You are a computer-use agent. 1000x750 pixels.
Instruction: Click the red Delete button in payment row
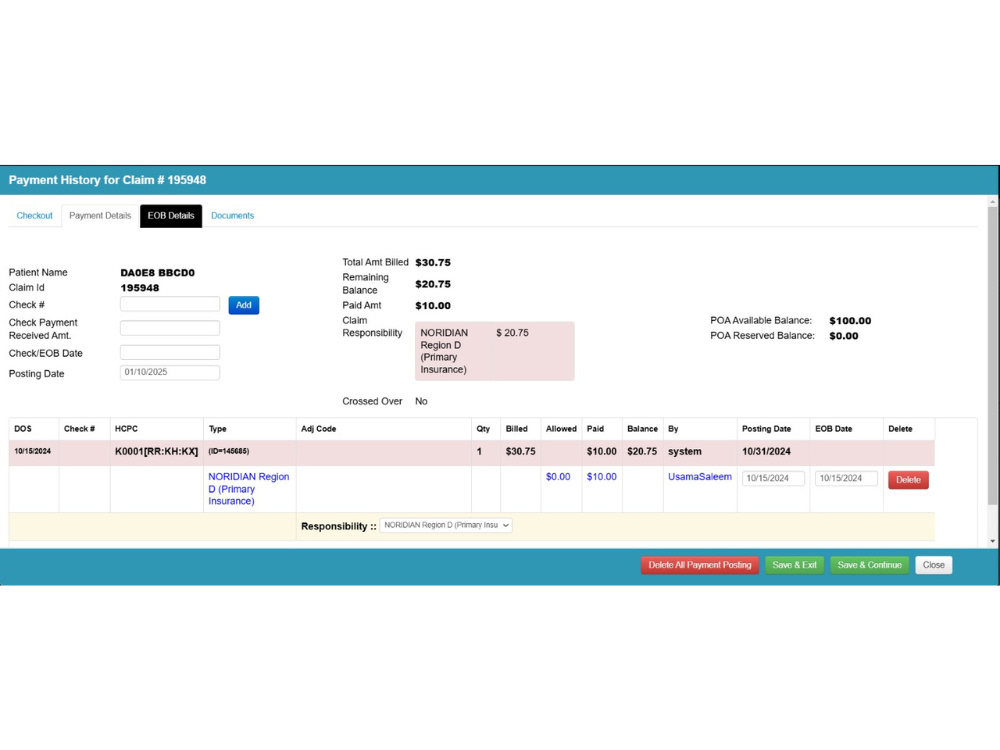click(x=908, y=480)
